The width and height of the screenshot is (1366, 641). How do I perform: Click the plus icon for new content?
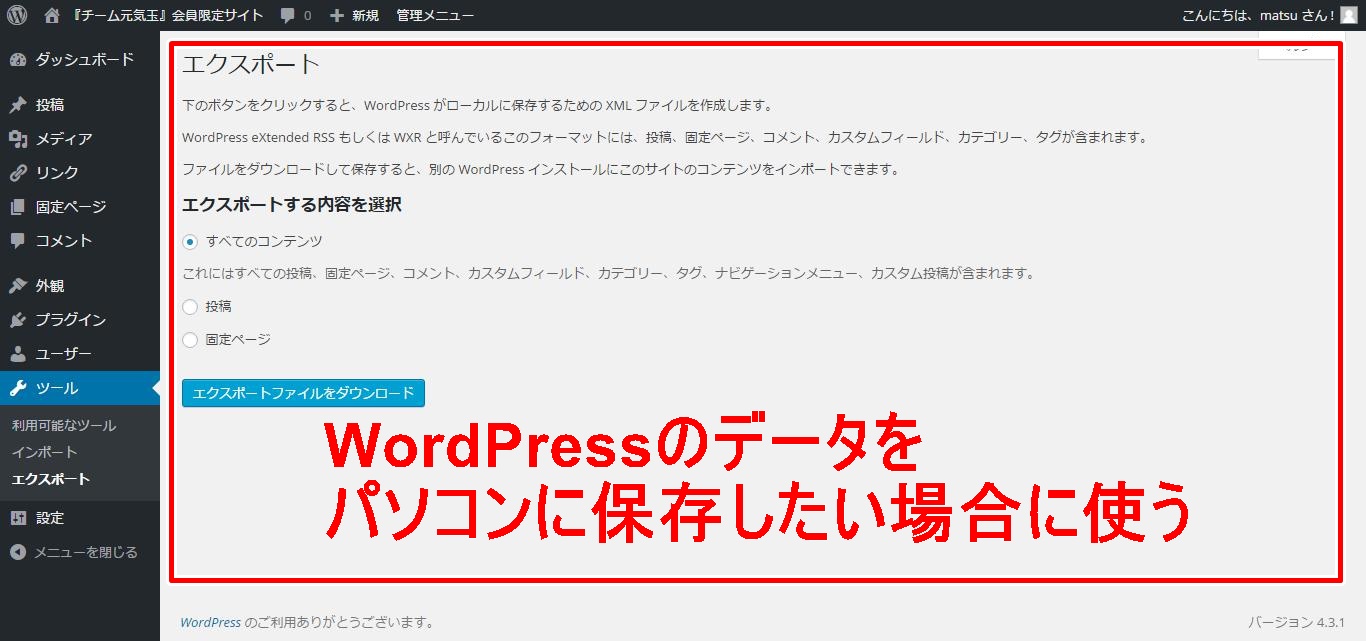coord(337,16)
